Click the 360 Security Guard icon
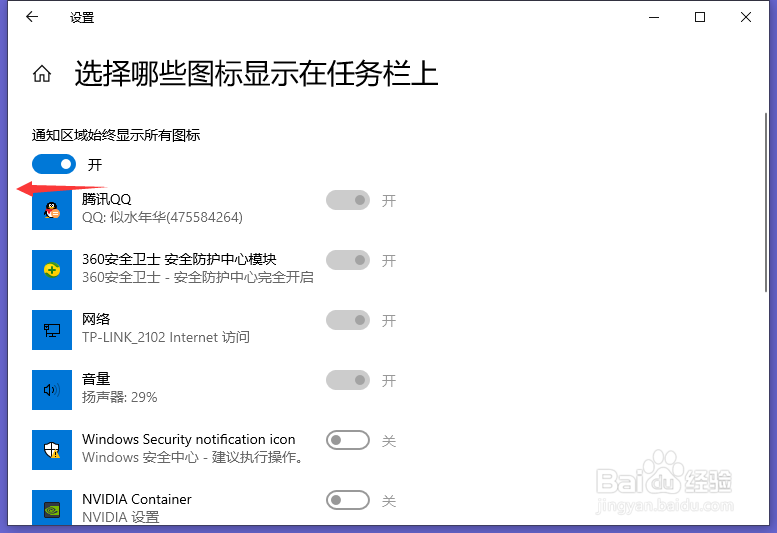This screenshot has width=777, height=533. (52, 270)
